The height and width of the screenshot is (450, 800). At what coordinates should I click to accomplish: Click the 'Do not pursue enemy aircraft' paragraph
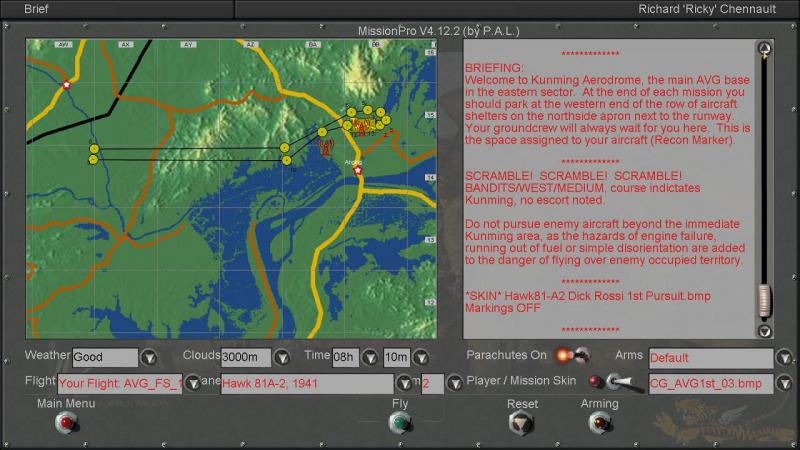click(605, 242)
